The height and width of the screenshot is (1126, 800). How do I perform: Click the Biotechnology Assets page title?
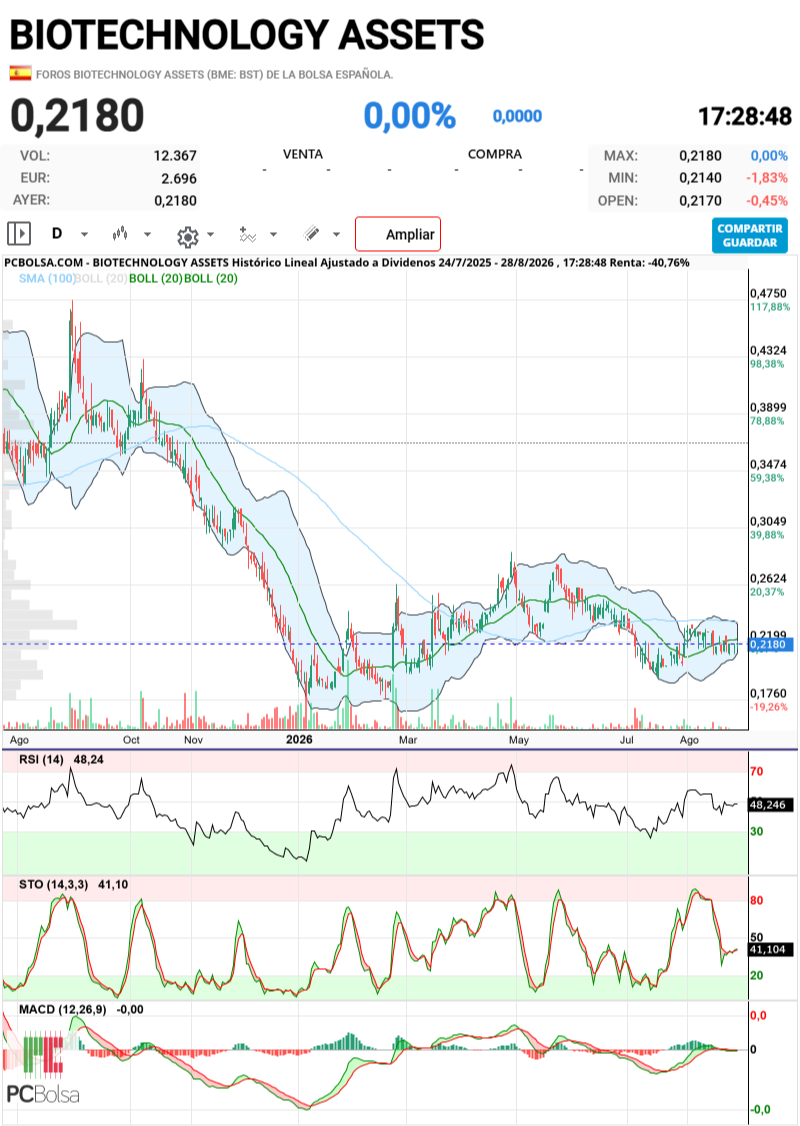pyautogui.click(x=246, y=34)
